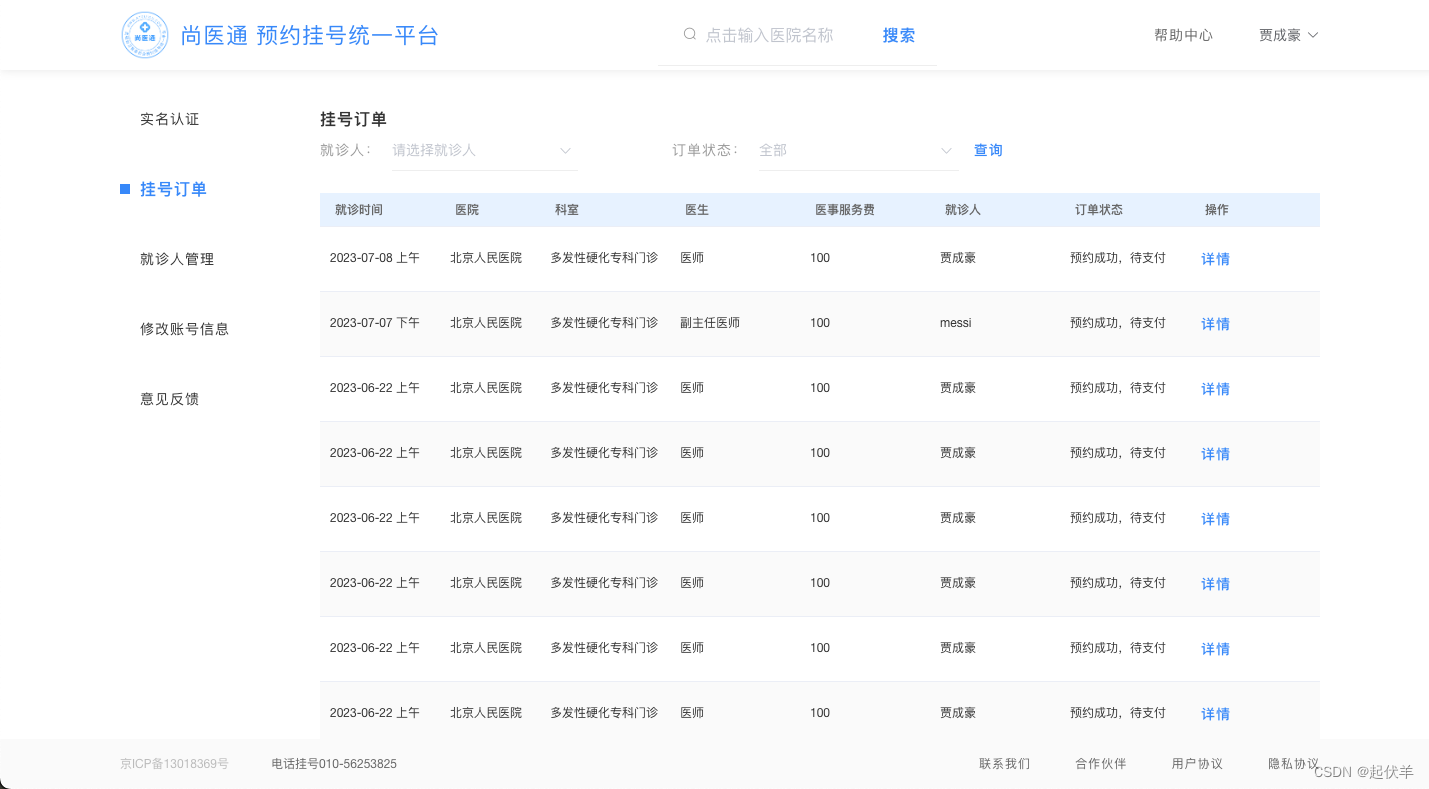Open 就诊人管理 in sidebar
The height and width of the screenshot is (789, 1429).
click(177, 259)
